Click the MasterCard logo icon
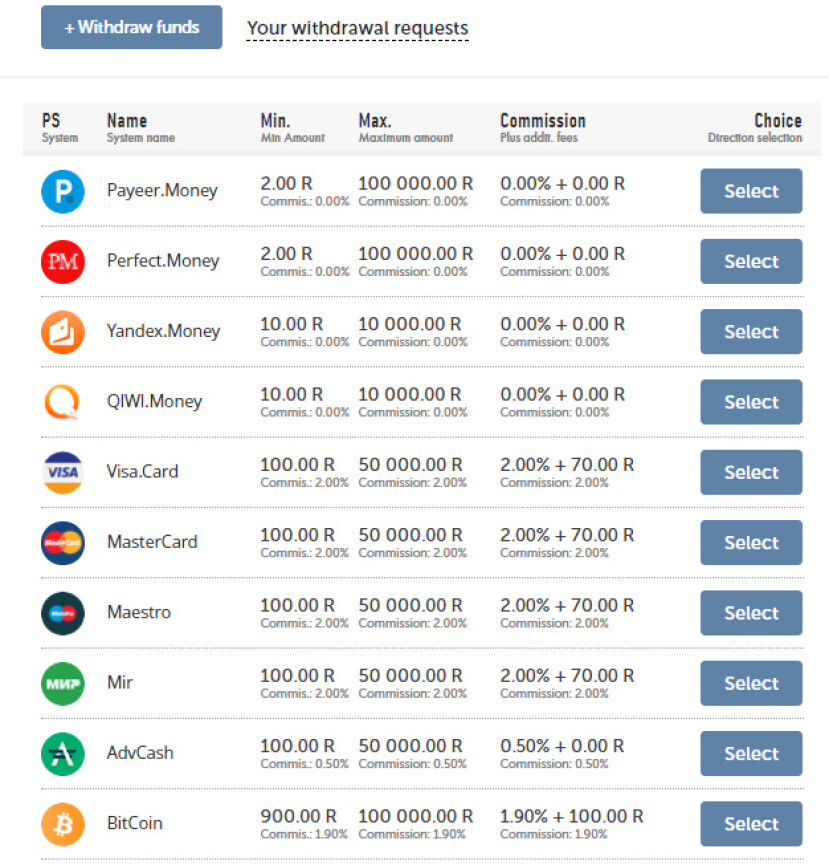Image resolution: width=829 pixels, height=865 pixels. point(63,543)
